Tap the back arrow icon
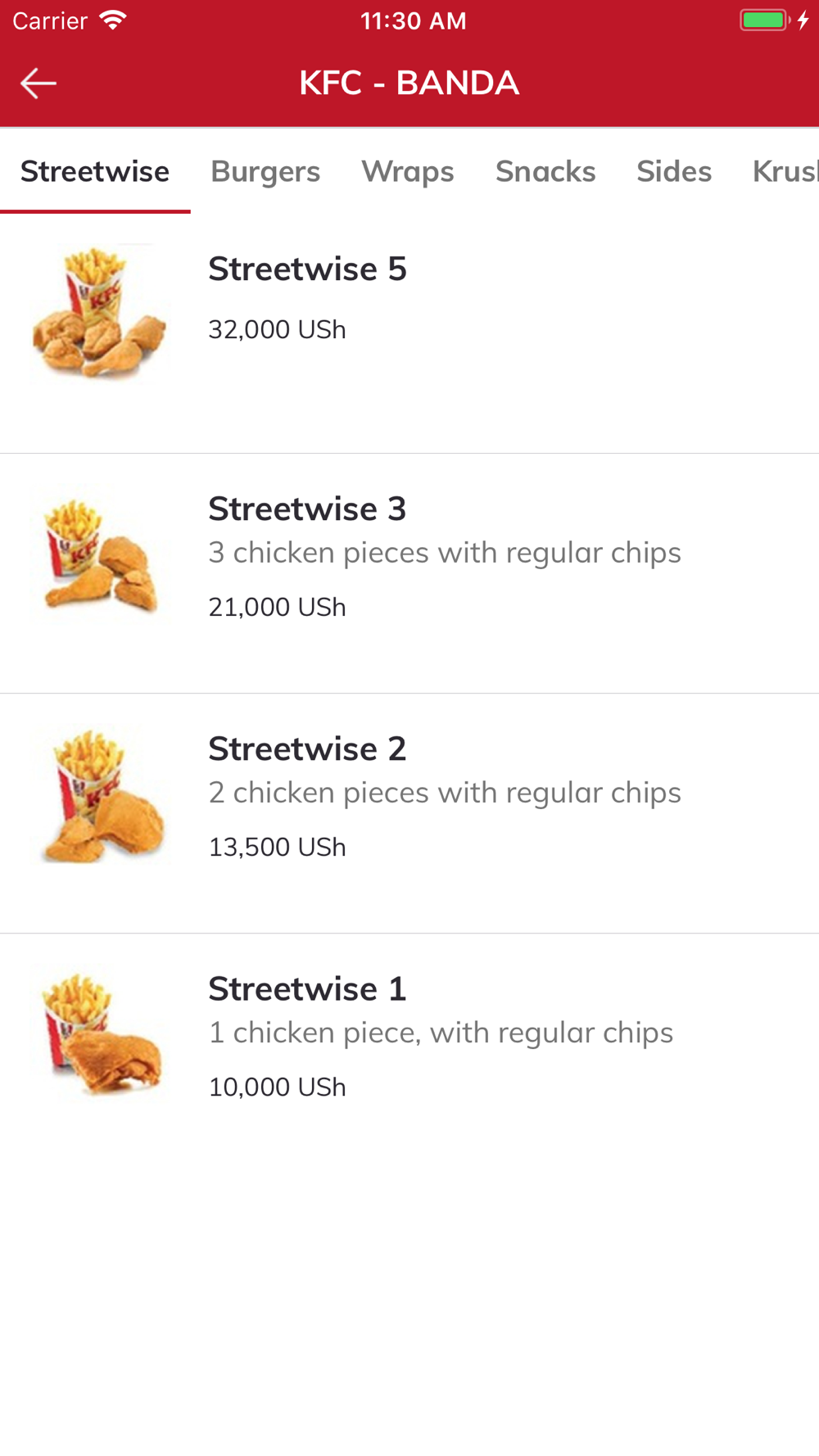 38,84
